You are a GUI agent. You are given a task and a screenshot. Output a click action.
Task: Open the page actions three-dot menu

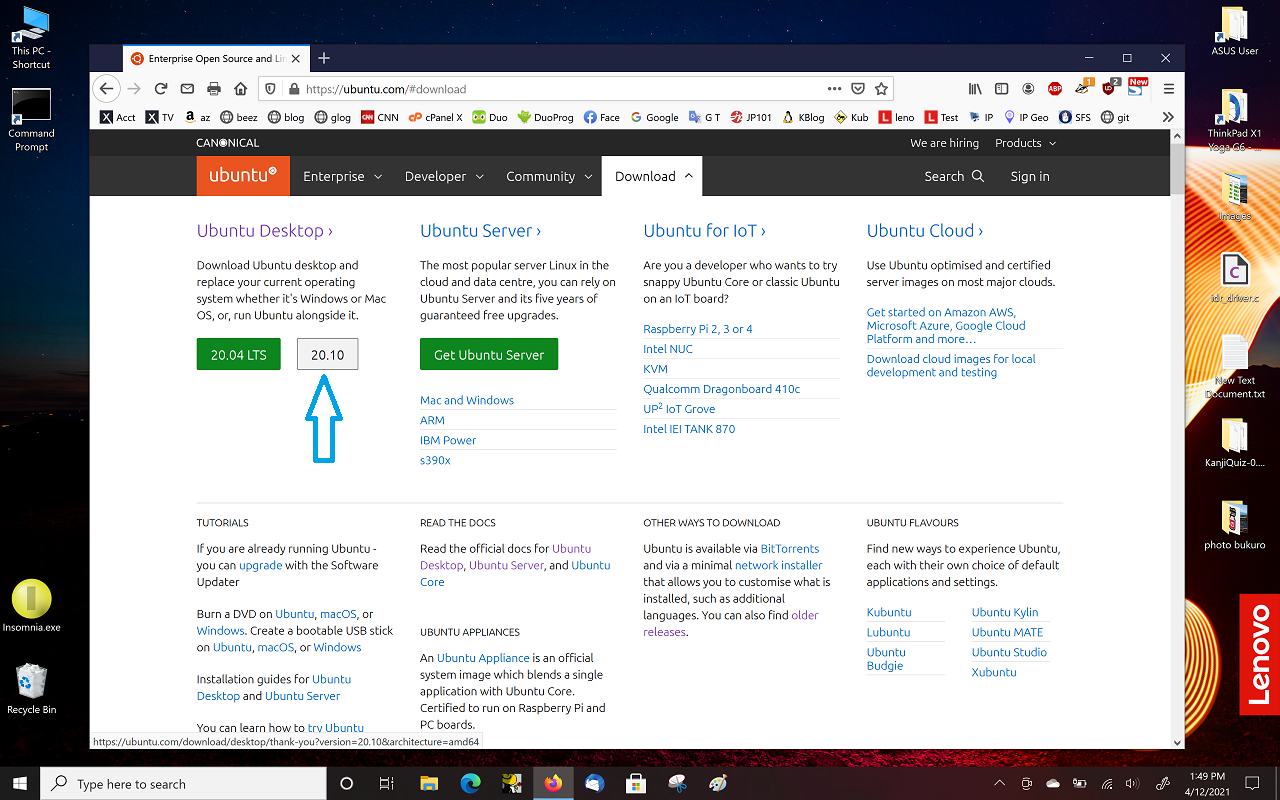(832, 89)
